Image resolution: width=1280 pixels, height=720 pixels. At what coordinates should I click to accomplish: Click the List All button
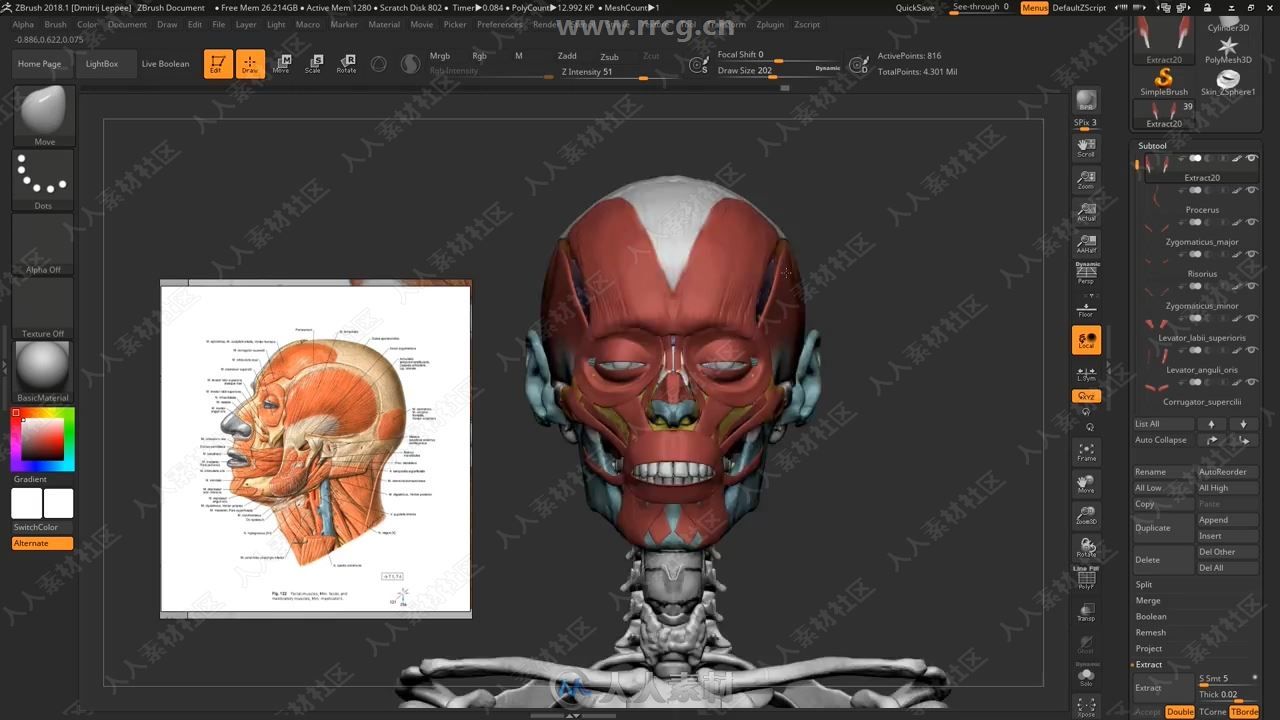pos(1164,424)
